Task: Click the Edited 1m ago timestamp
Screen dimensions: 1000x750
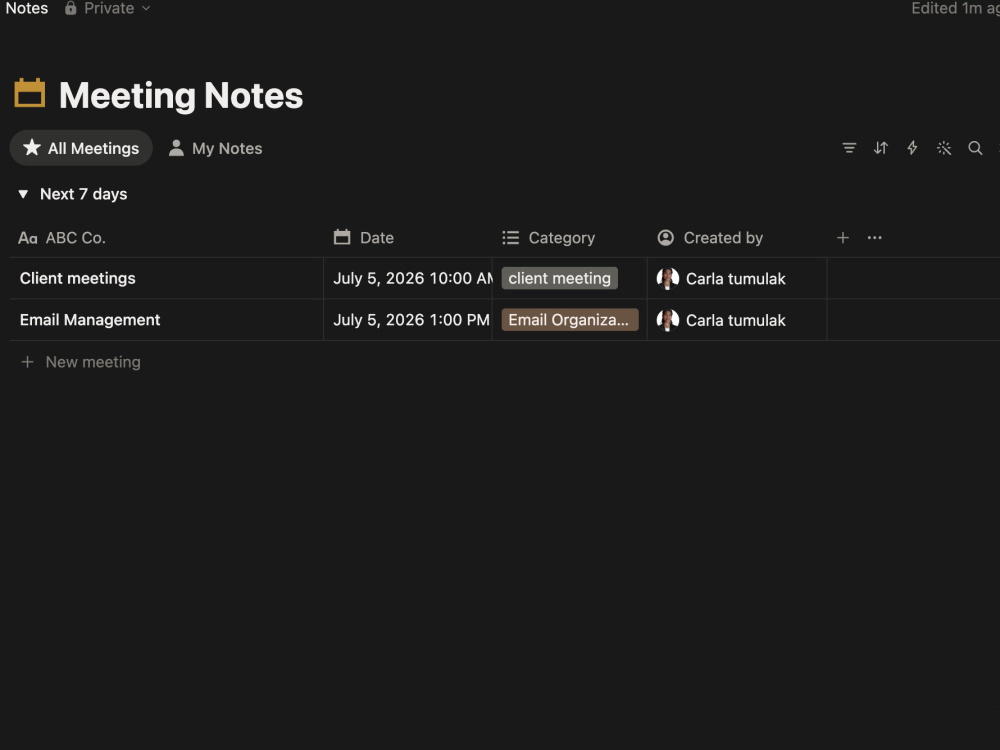Action: pyautogui.click(x=955, y=8)
